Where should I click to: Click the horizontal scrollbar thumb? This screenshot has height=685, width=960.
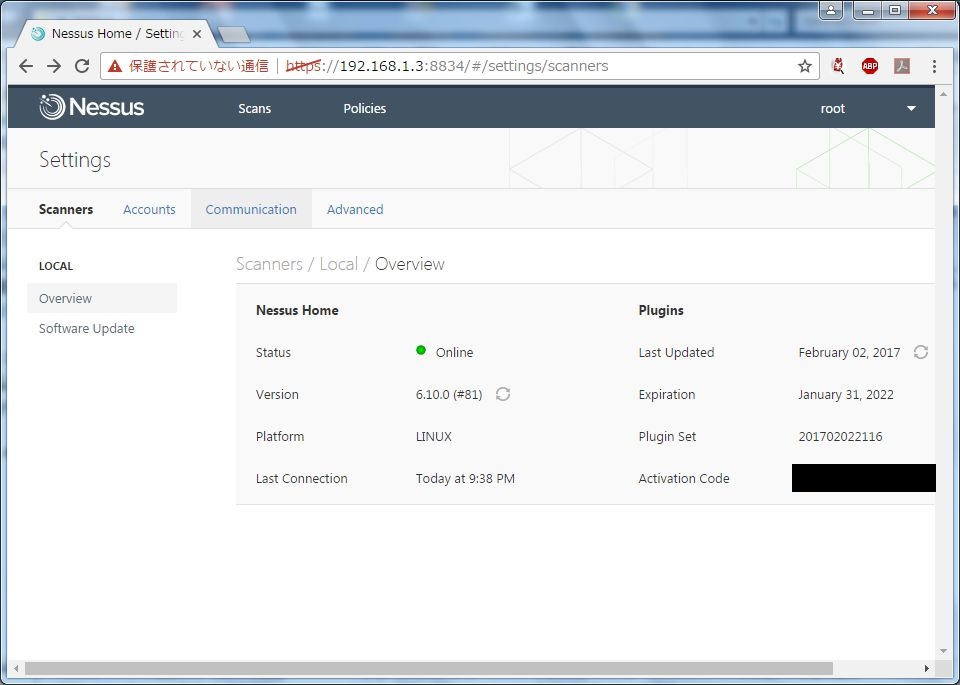click(x=429, y=668)
